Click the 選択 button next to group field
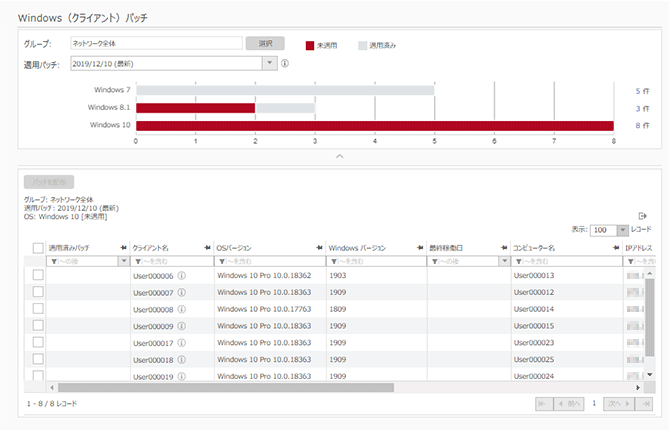The height and width of the screenshot is (431, 670). pos(265,44)
